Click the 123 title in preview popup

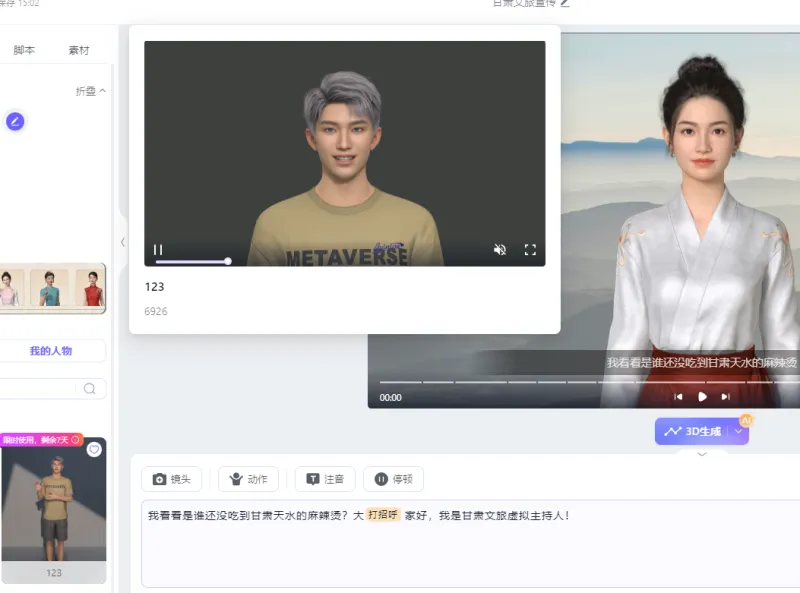155,287
